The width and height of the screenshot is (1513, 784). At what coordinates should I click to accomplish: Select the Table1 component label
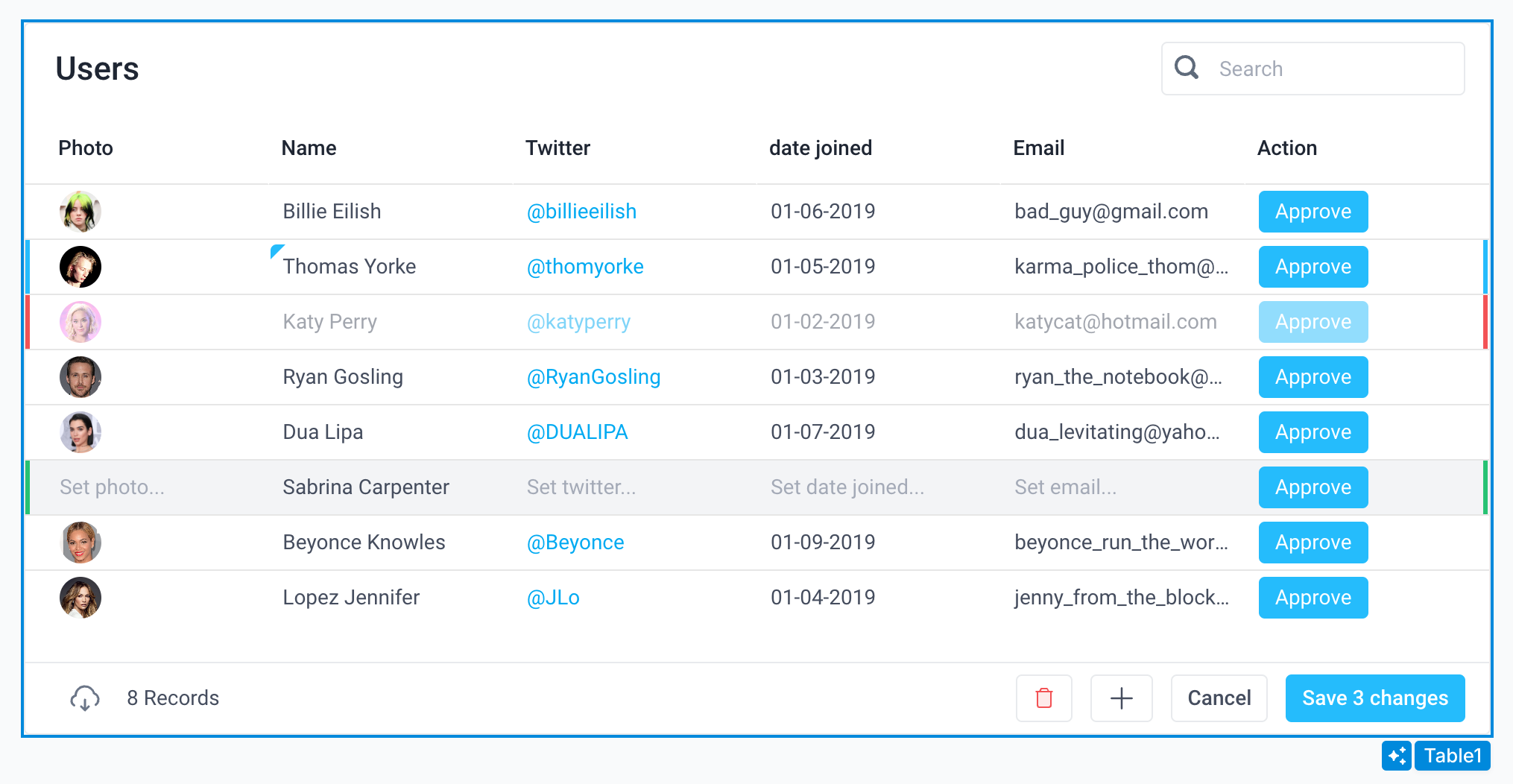click(1452, 756)
